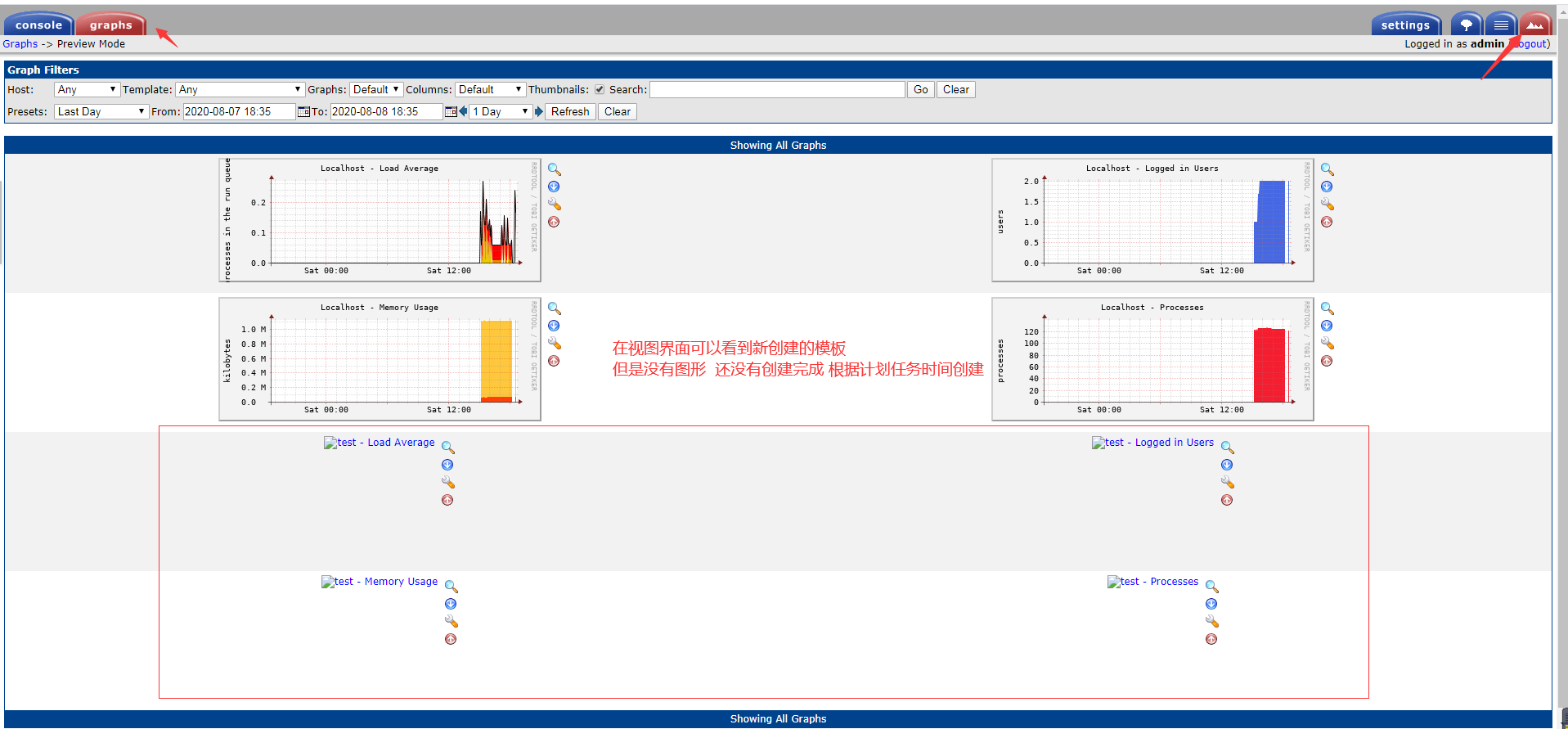Screen dimensions: 1568x729
Task: Open the Template dropdown
Action: tap(240, 90)
